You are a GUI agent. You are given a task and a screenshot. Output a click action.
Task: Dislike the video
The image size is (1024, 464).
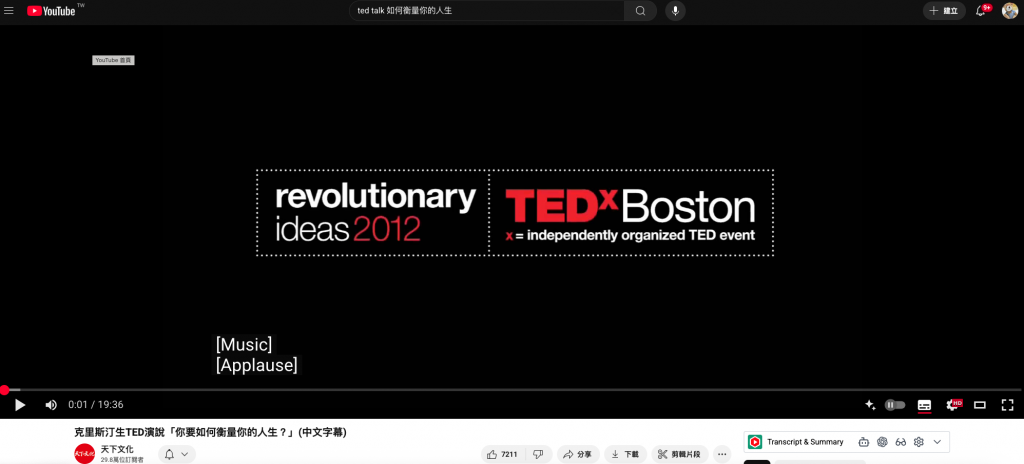coord(538,454)
